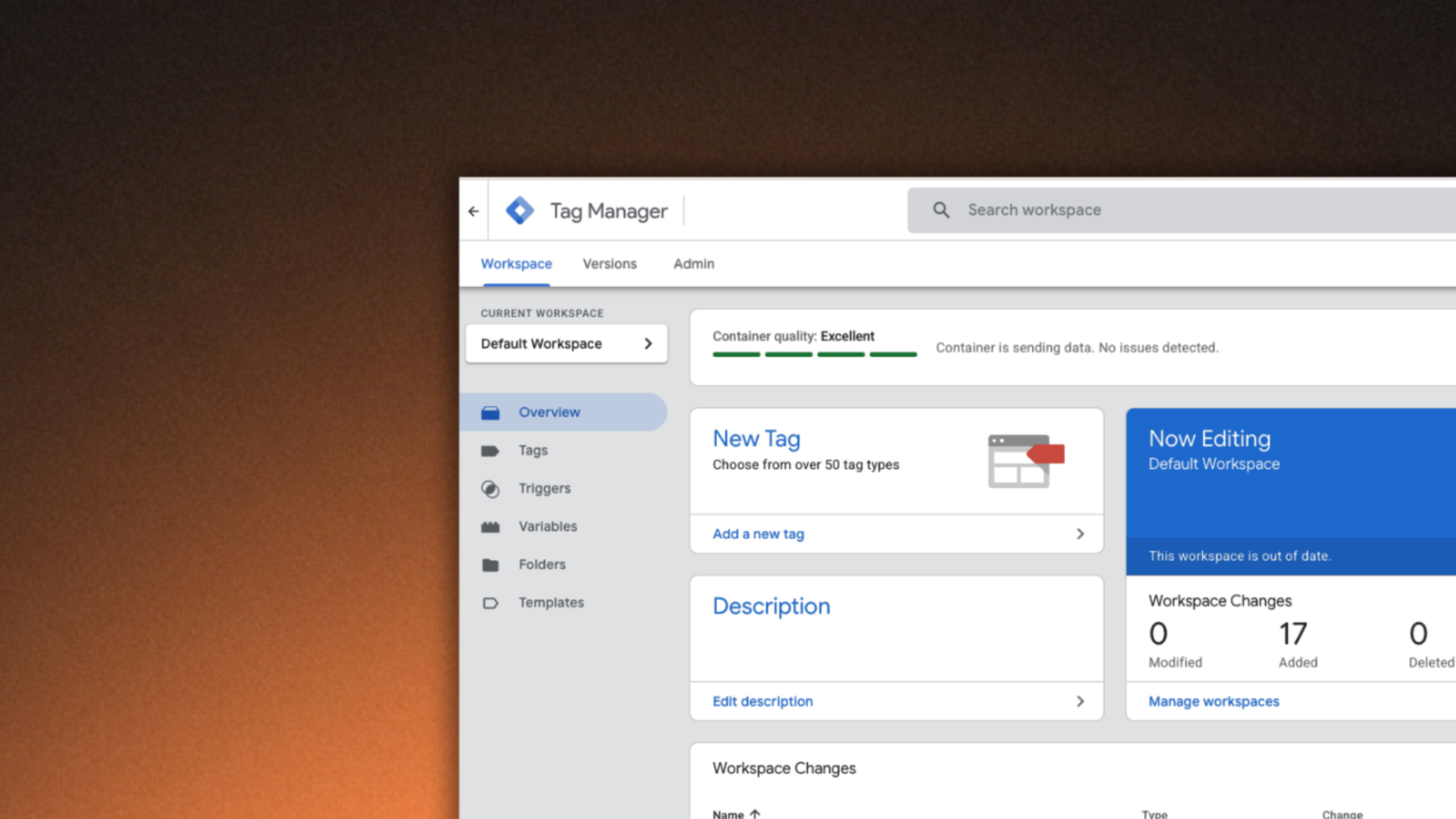Click the Add a new tag chevron
The width and height of the screenshot is (1456, 819).
[x=1080, y=534]
